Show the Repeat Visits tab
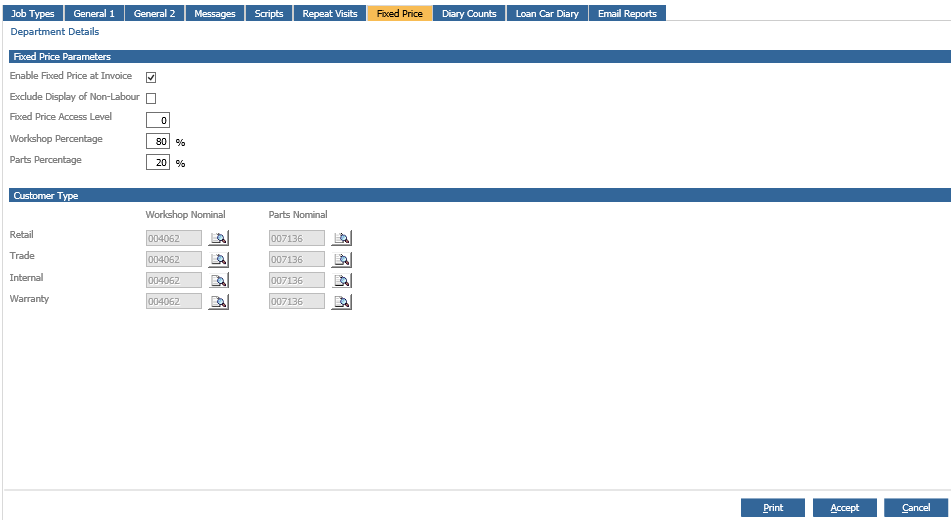The image size is (951, 520). pos(330,14)
